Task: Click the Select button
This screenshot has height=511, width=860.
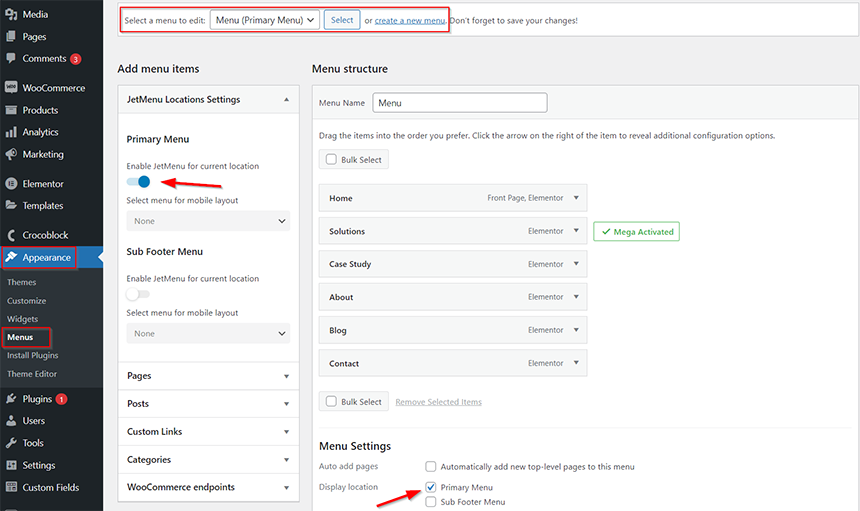Action: tap(342, 20)
